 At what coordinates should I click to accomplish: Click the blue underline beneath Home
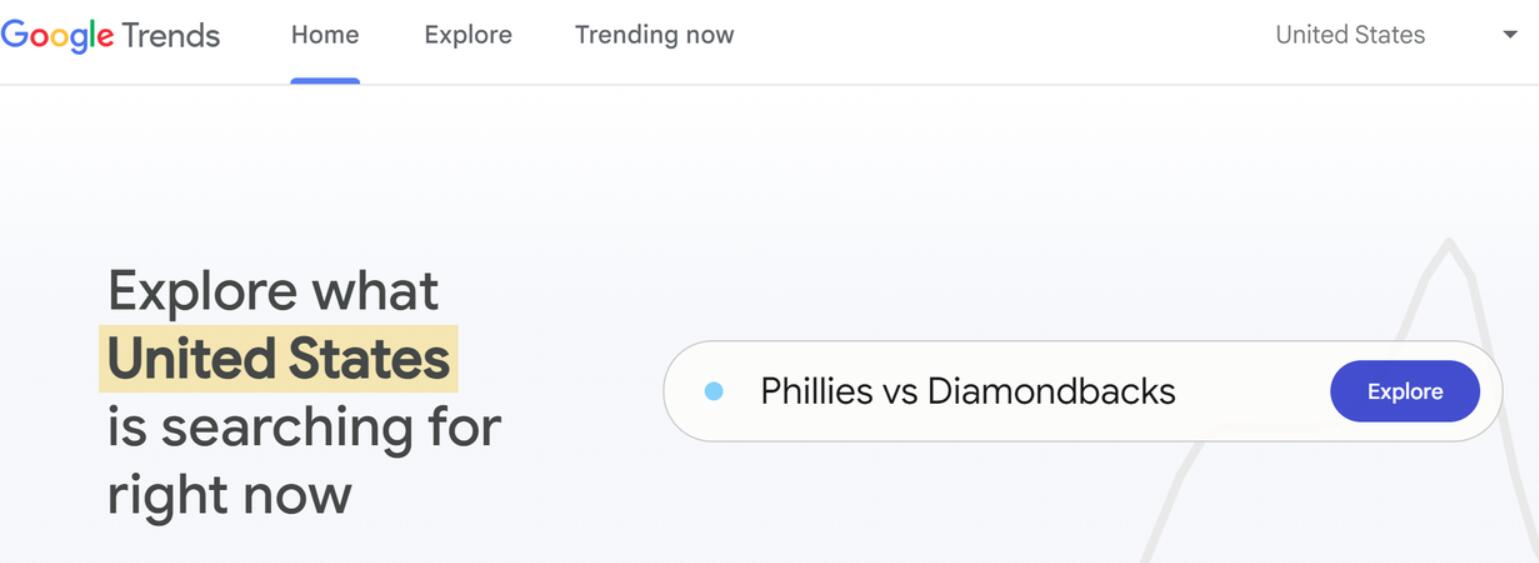click(x=325, y=81)
